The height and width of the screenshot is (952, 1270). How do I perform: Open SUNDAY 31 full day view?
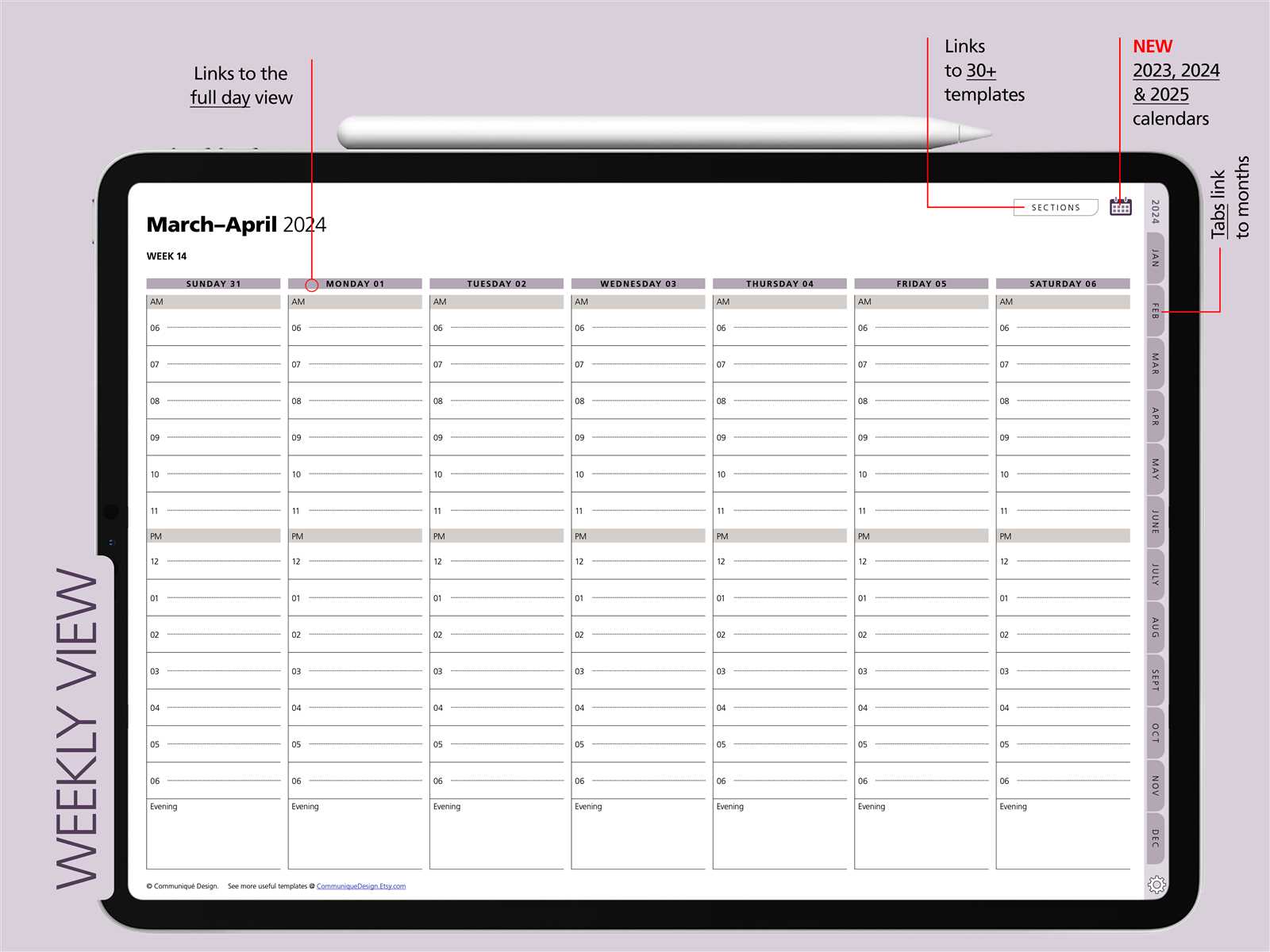click(x=214, y=283)
